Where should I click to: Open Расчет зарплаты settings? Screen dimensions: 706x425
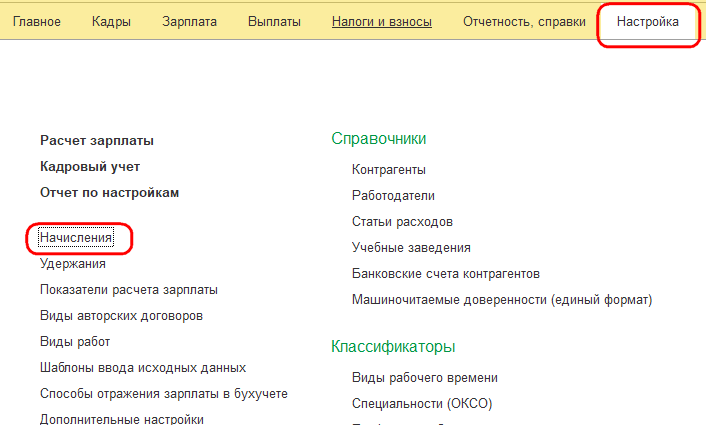tap(97, 140)
